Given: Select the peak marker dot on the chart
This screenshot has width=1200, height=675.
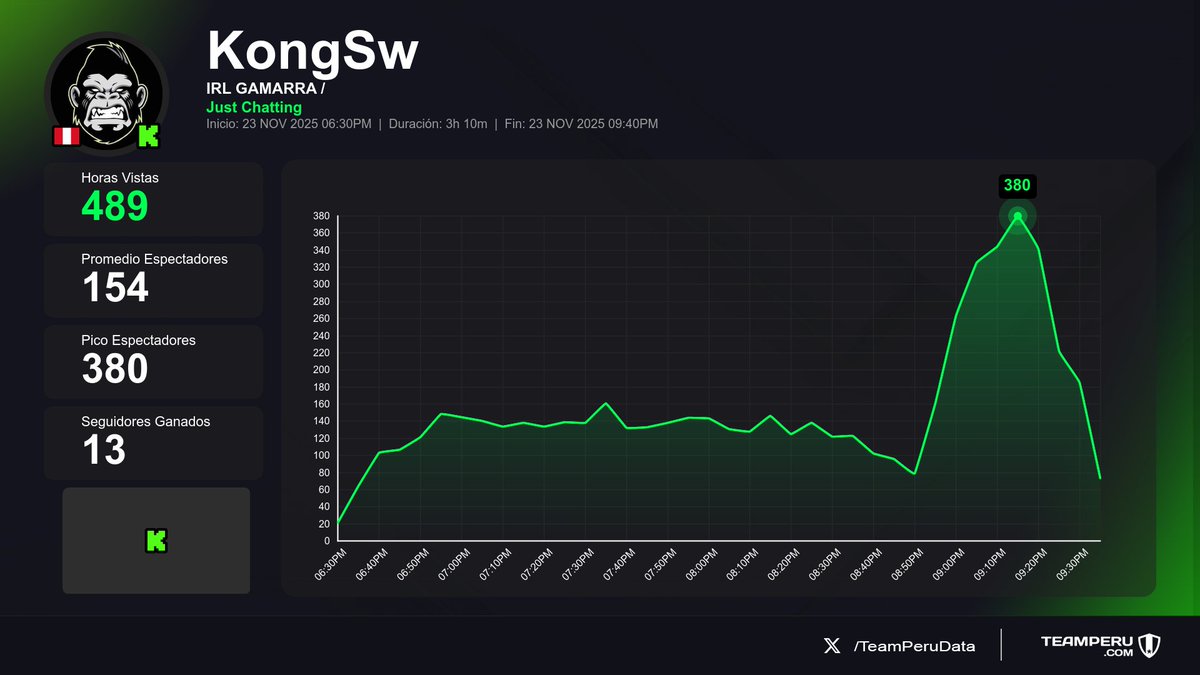Looking at the screenshot, I should coord(1018,215).
